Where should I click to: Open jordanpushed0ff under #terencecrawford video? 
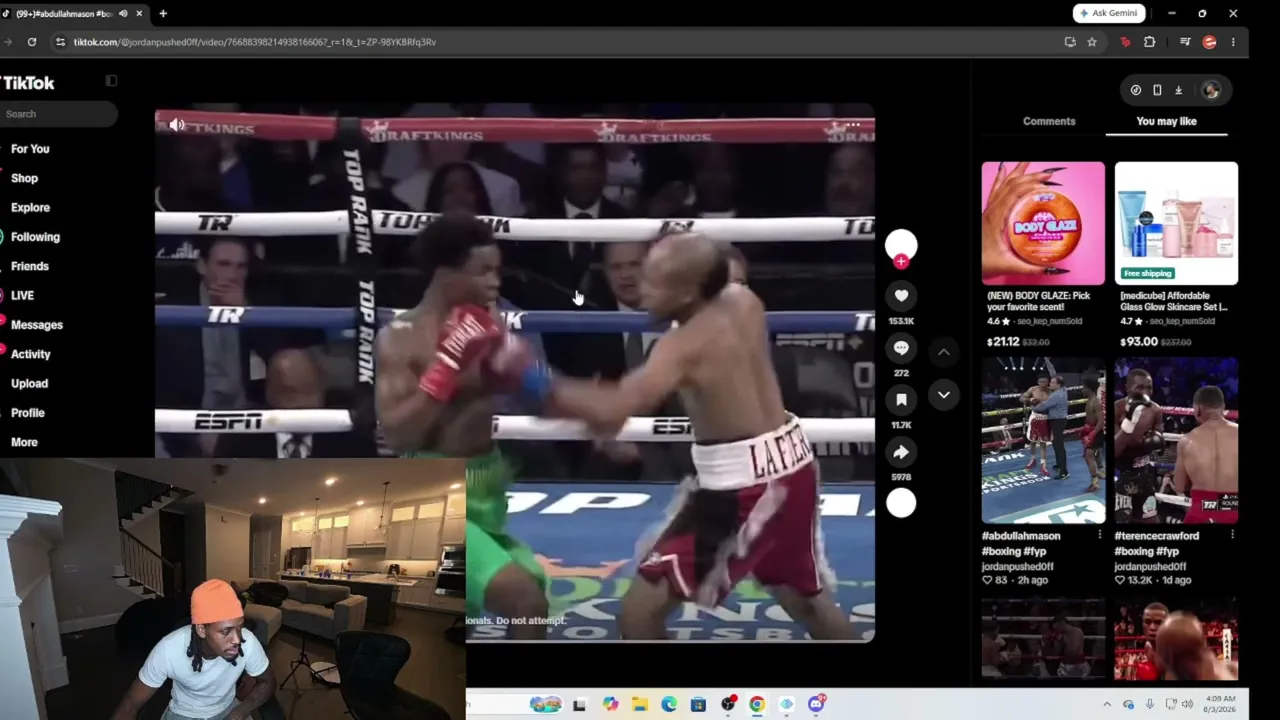coord(1150,566)
